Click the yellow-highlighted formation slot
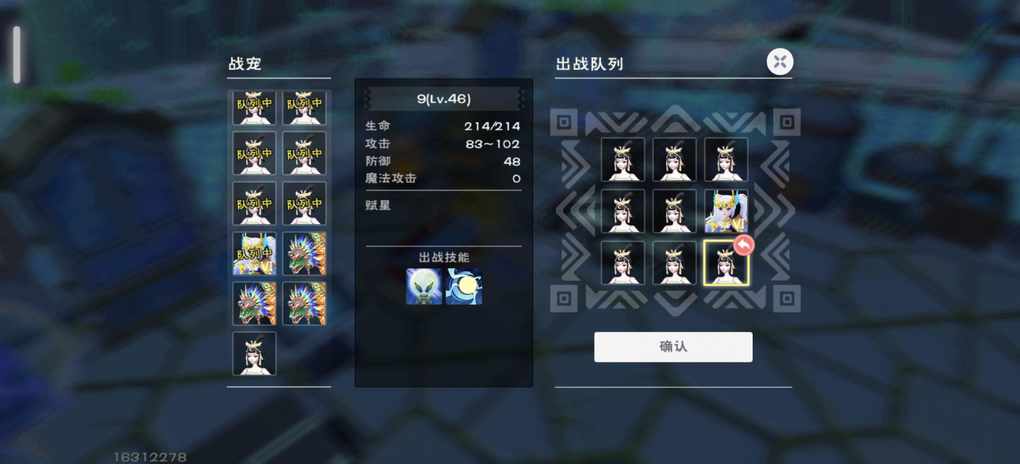Image resolution: width=1020 pixels, height=464 pixels. (726, 263)
